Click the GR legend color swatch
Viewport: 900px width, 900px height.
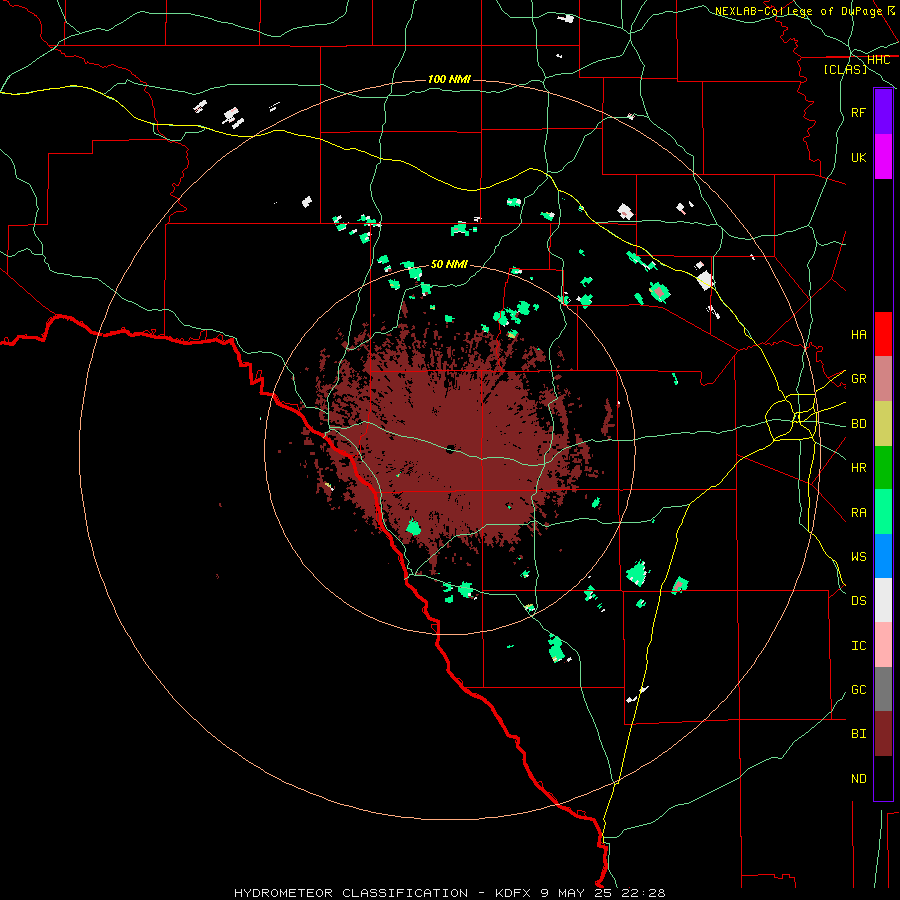(x=883, y=379)
